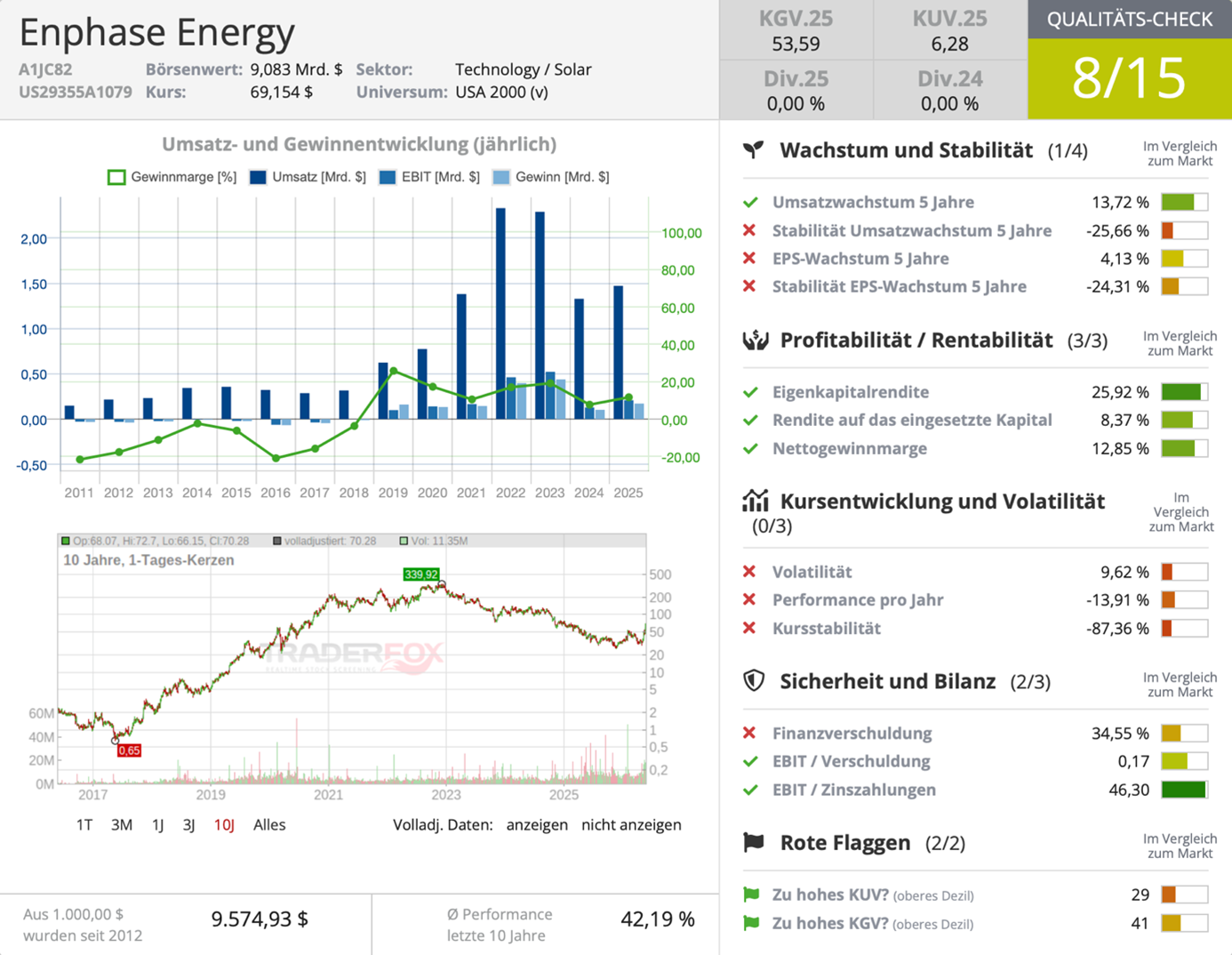
Task: Click the grey square before volladjustiert
Action: point(277,541)
